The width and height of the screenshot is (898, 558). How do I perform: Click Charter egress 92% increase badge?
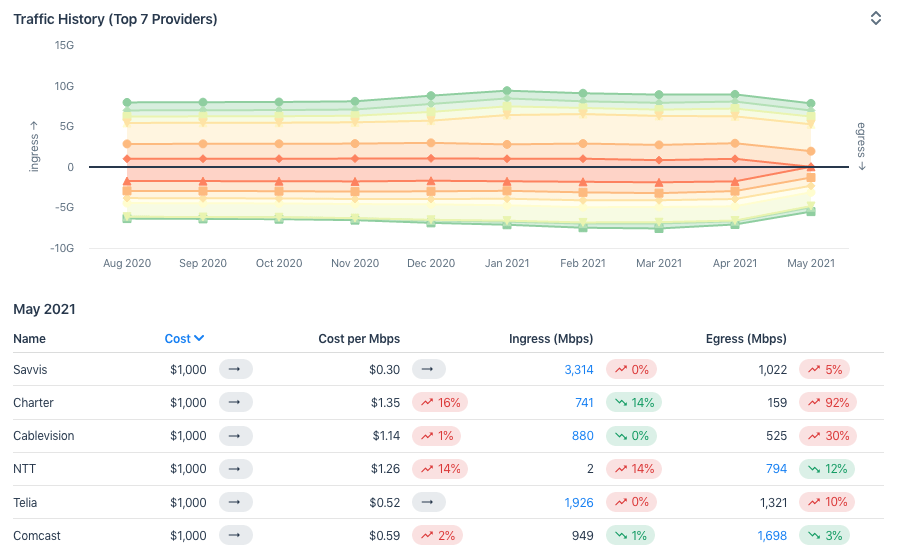826,403
